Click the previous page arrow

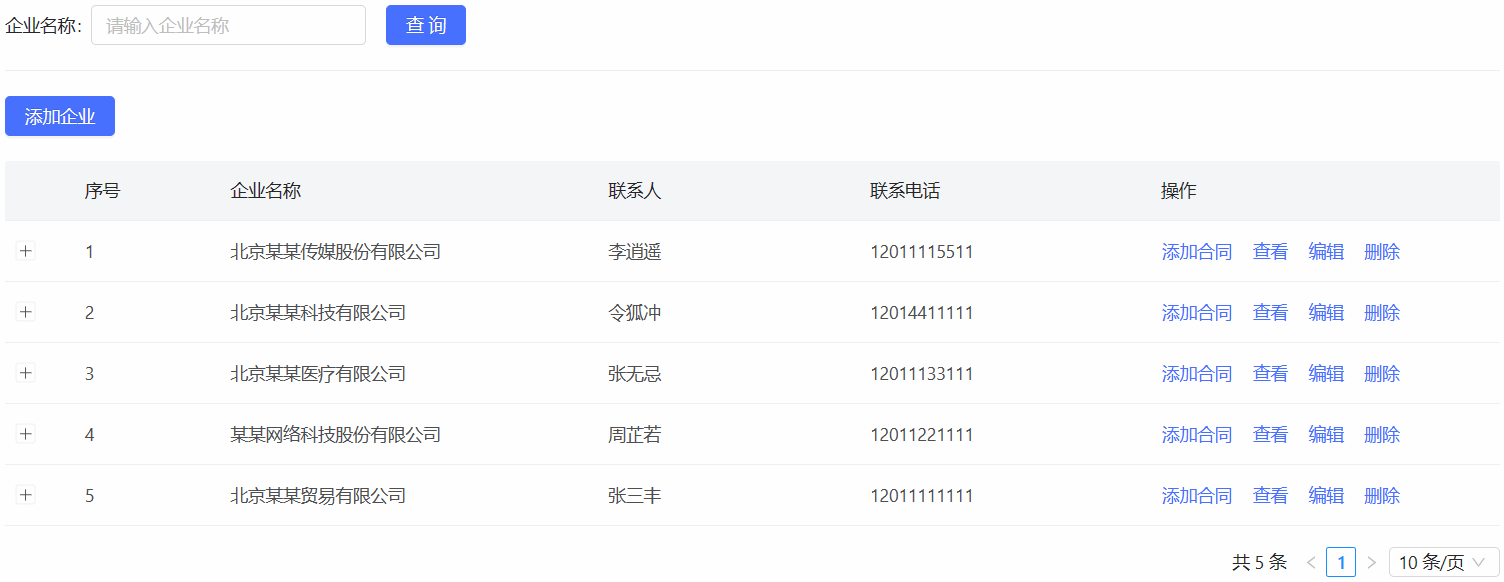pyautogui.click(x=1310, y=562)
